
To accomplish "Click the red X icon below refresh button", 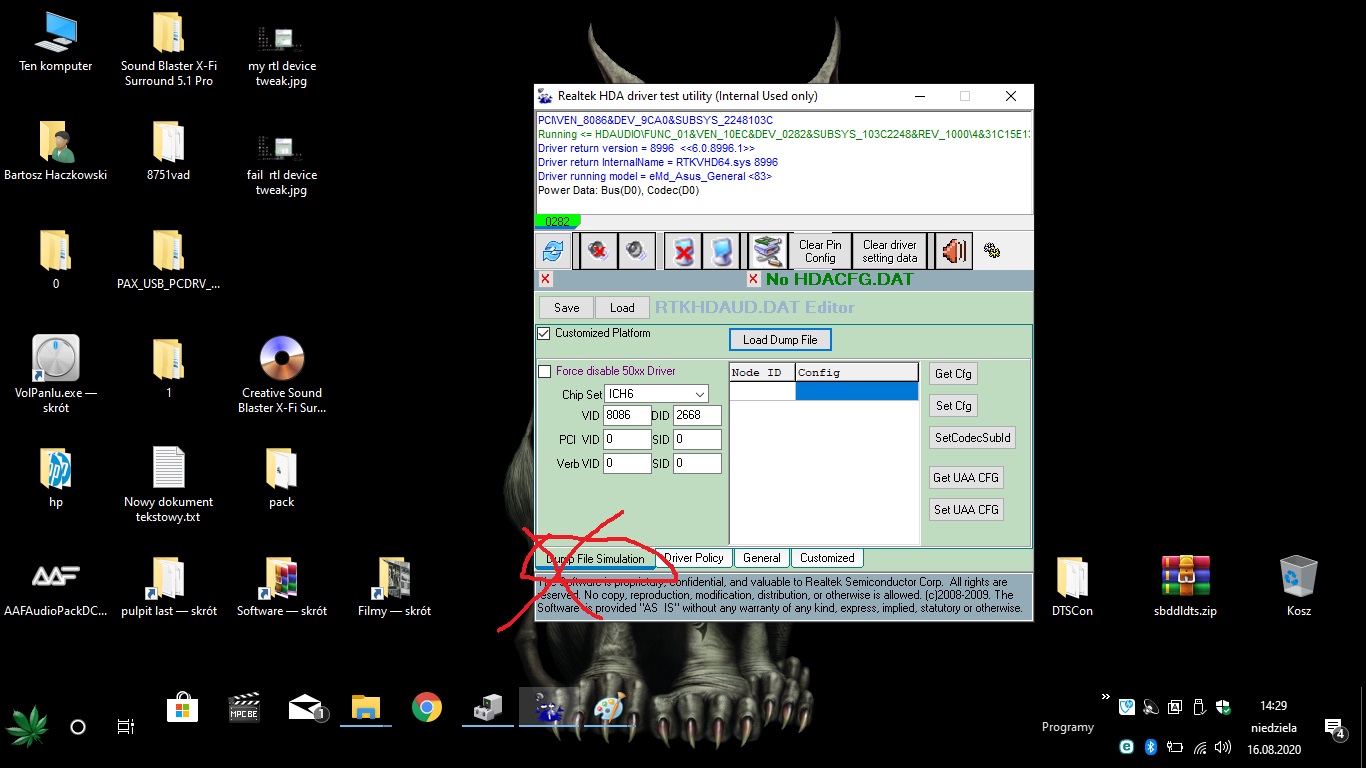I will [x=545, y=279].
